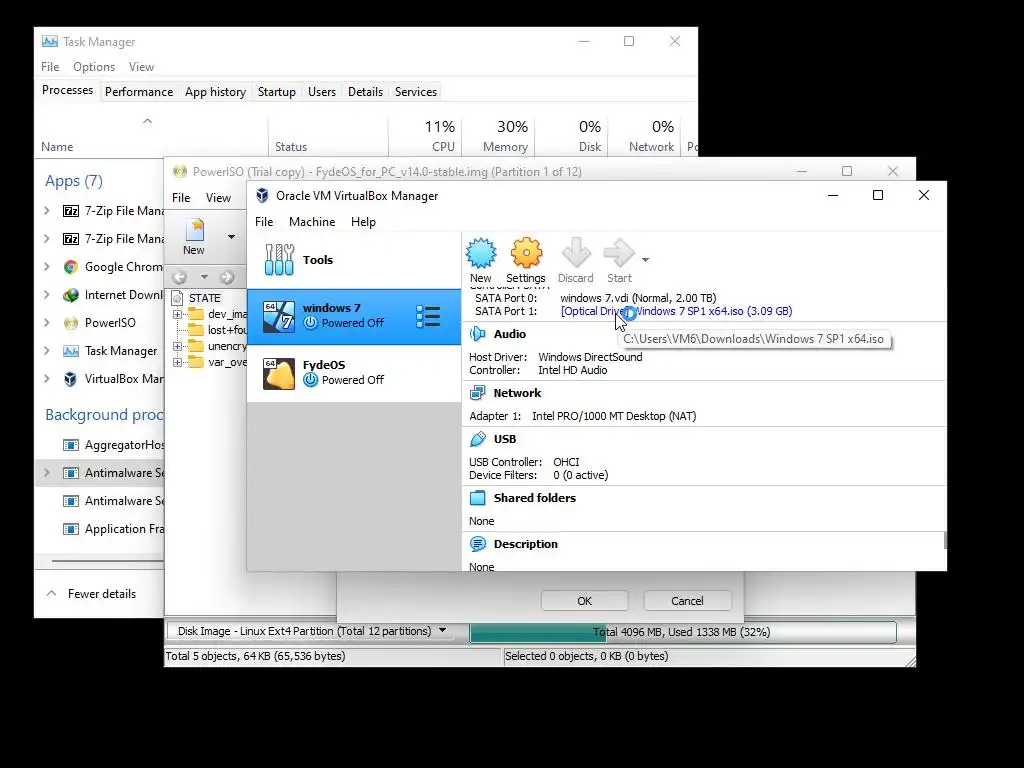Click the Internet Download Manager icon in Task Manager
Screen dimensions: 1024x768
(x=71, y=295)
